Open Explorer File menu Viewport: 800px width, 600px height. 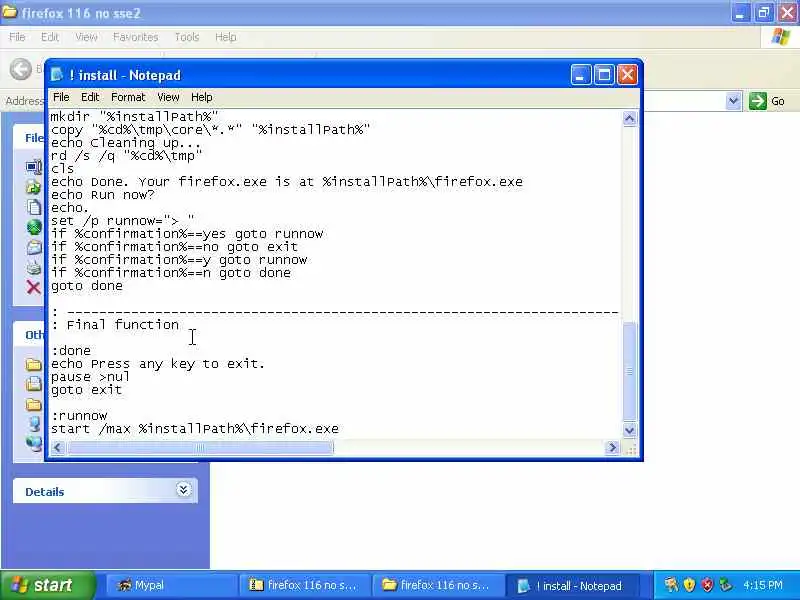[x=17, y=37]
